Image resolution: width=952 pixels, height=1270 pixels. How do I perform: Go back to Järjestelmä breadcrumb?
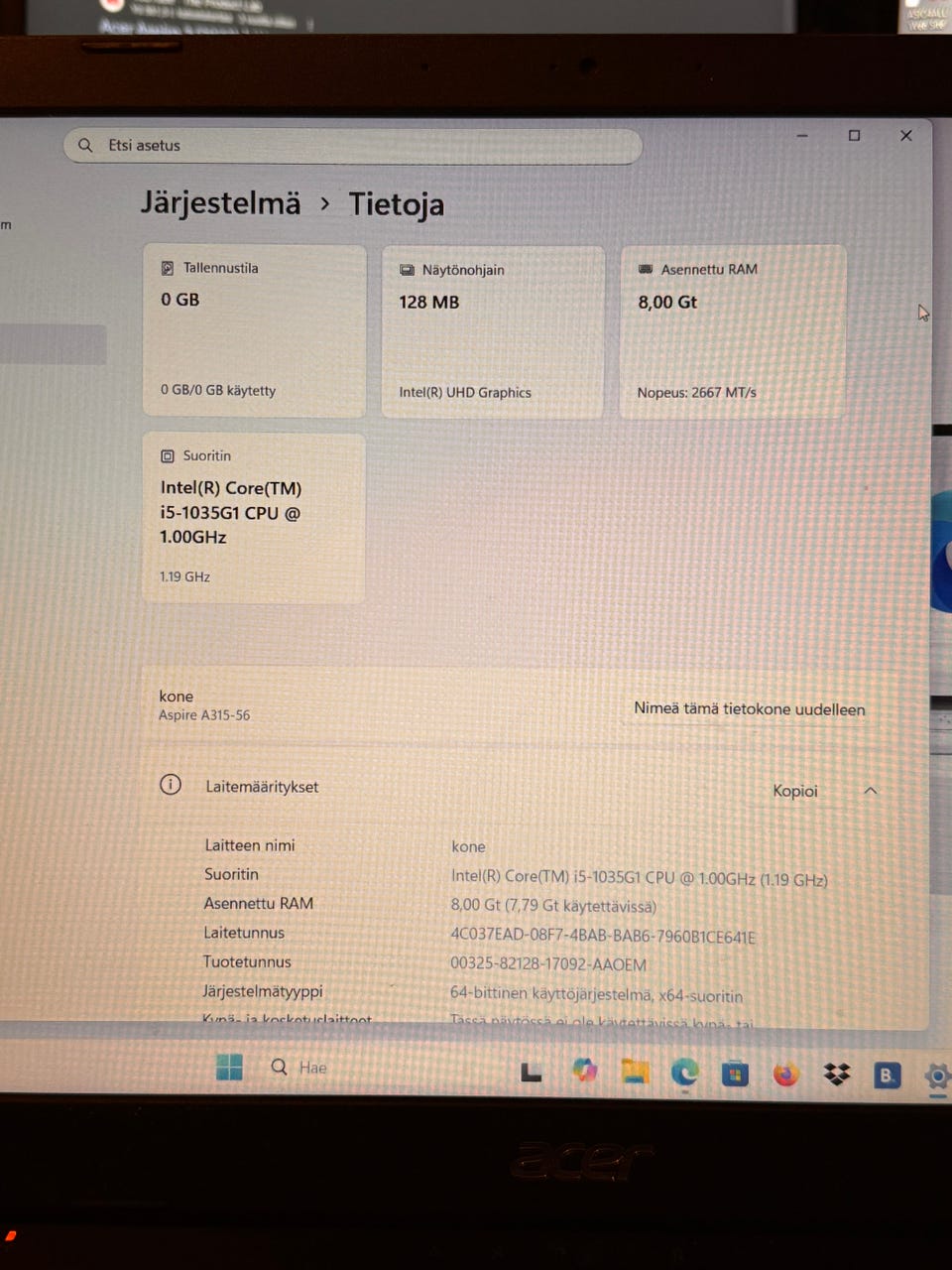[x=220, y=203]
